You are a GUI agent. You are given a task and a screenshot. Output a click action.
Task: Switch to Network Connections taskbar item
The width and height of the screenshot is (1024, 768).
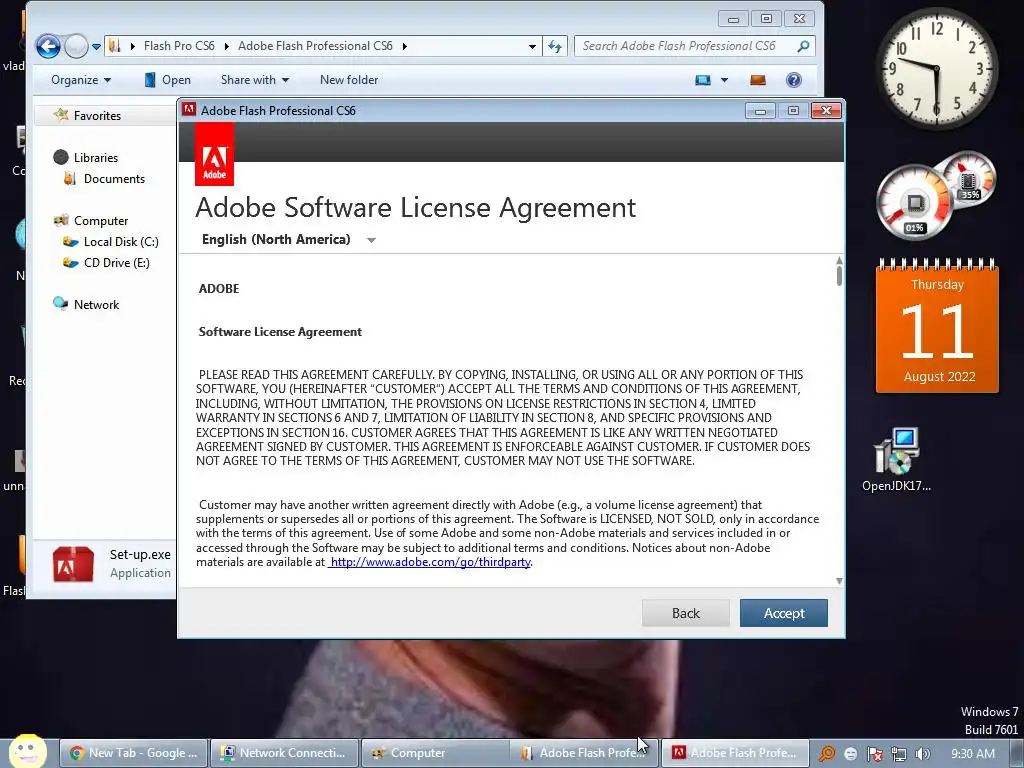click(x=285, y=753)
